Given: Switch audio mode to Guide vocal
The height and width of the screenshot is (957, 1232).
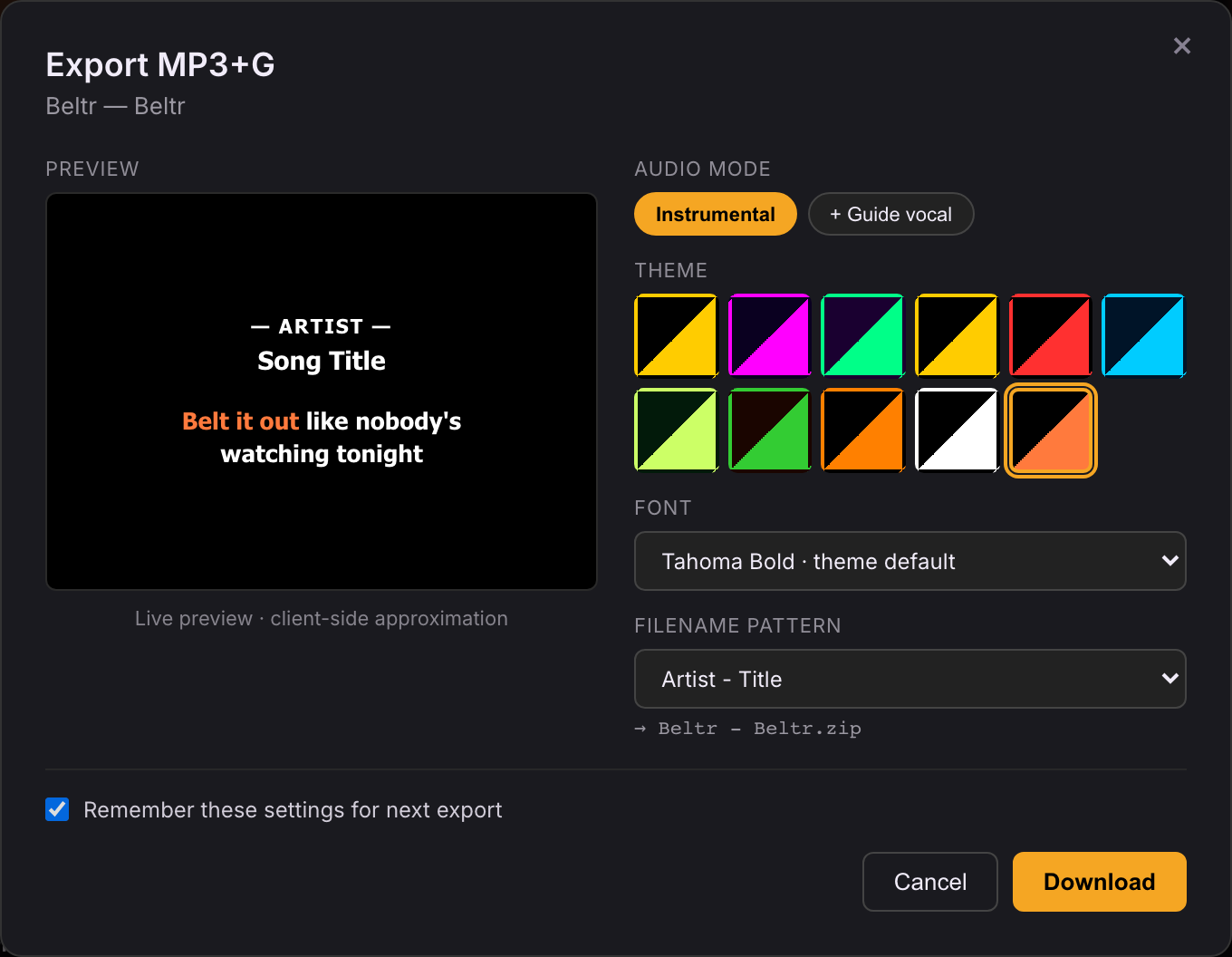Looking at the screenshot, I should point(890,214).
